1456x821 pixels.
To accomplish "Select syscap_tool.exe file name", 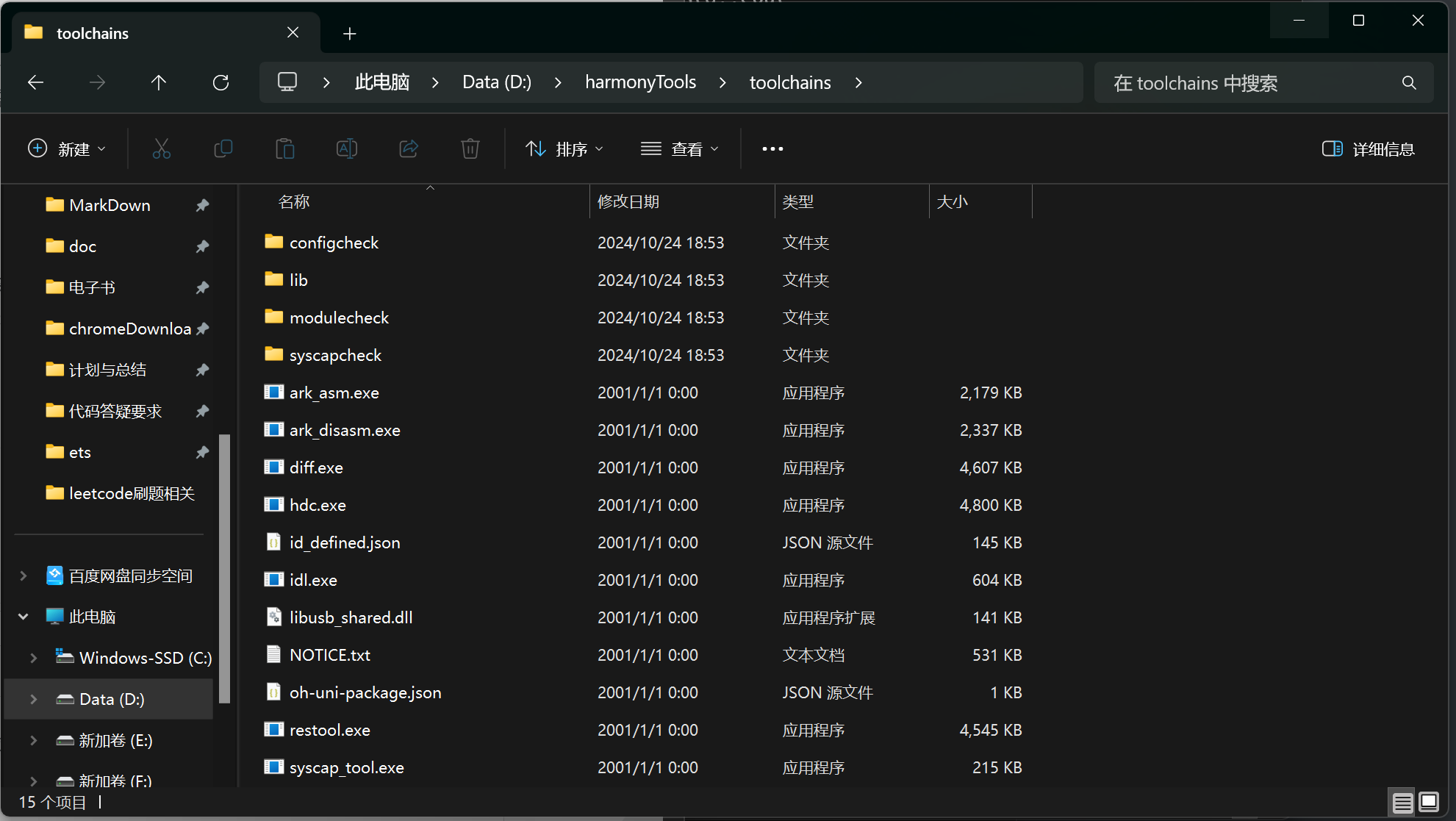I will tap(347, 767).
